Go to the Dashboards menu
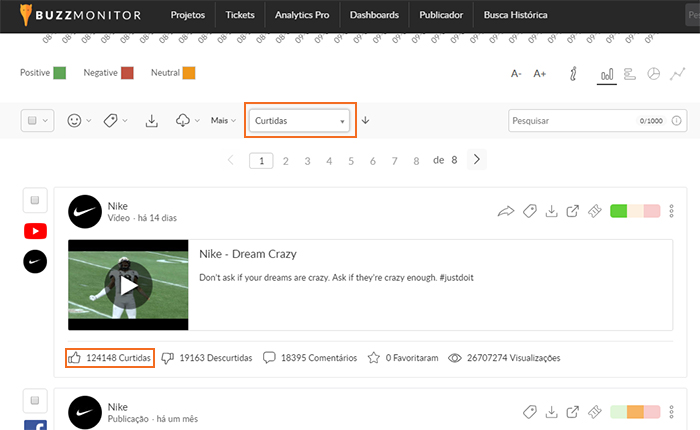This screenshot has width=700, height=430. 374,15
